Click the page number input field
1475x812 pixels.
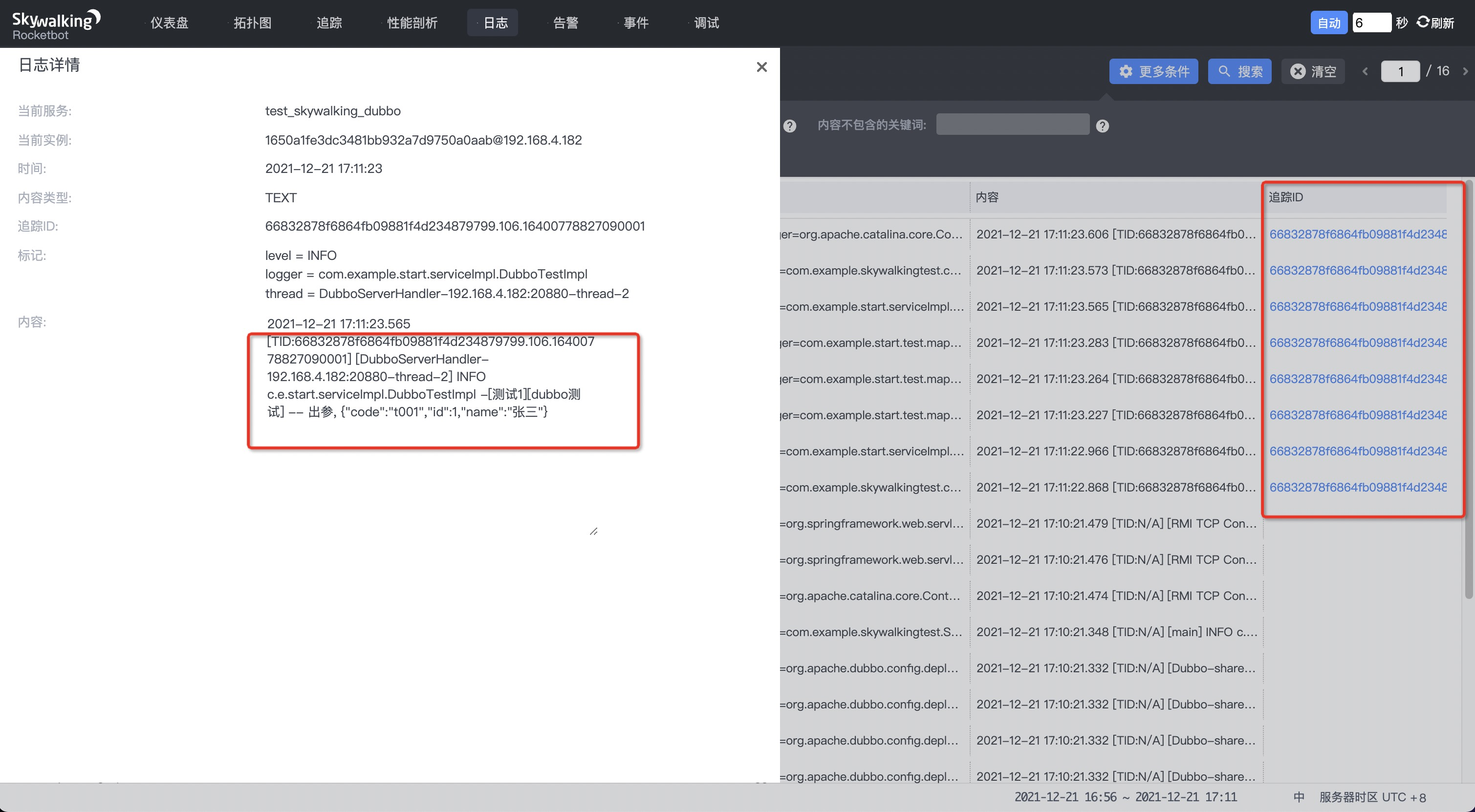click(x=1400, y=71)
